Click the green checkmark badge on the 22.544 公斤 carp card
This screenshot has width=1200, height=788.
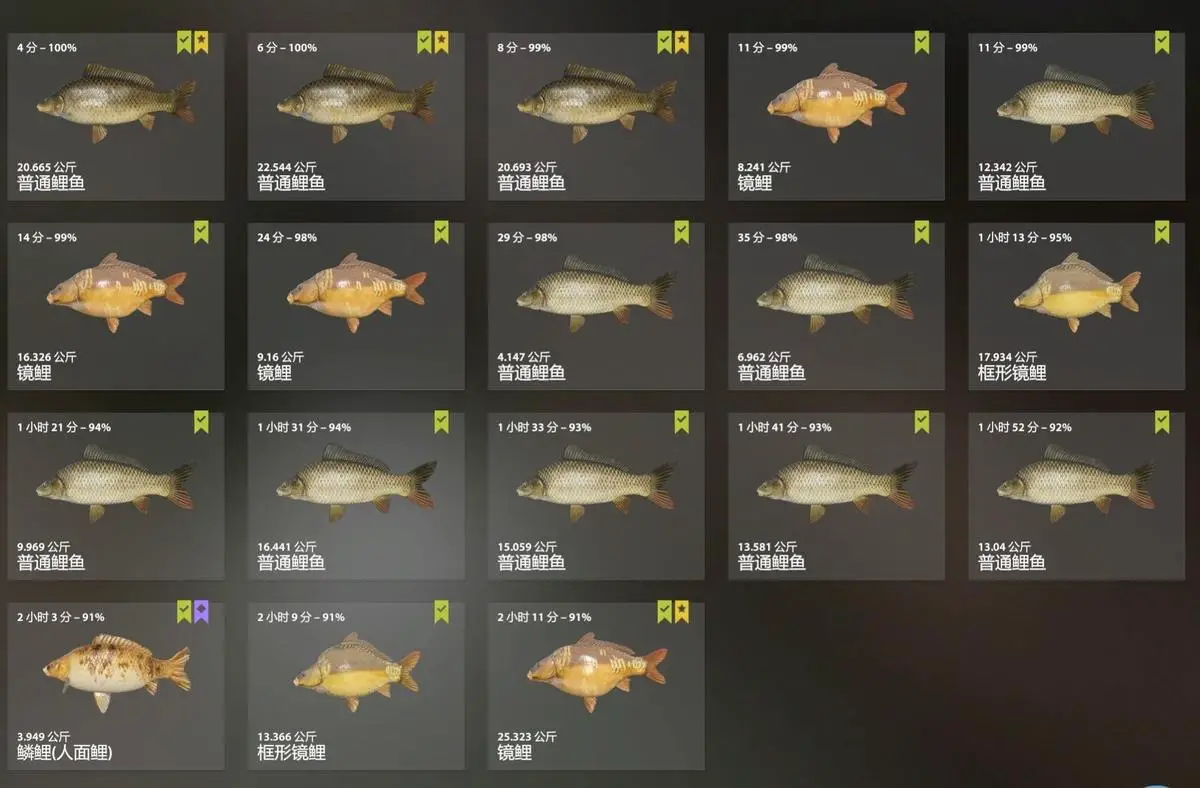424,42
